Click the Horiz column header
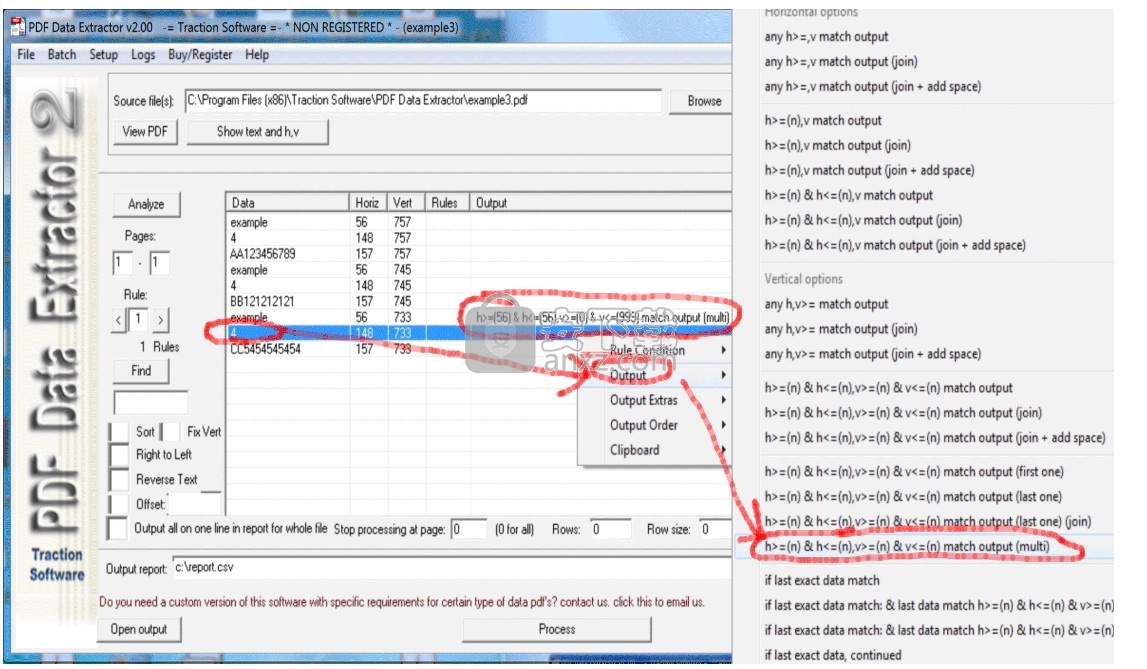 click(x=367, y=203)
